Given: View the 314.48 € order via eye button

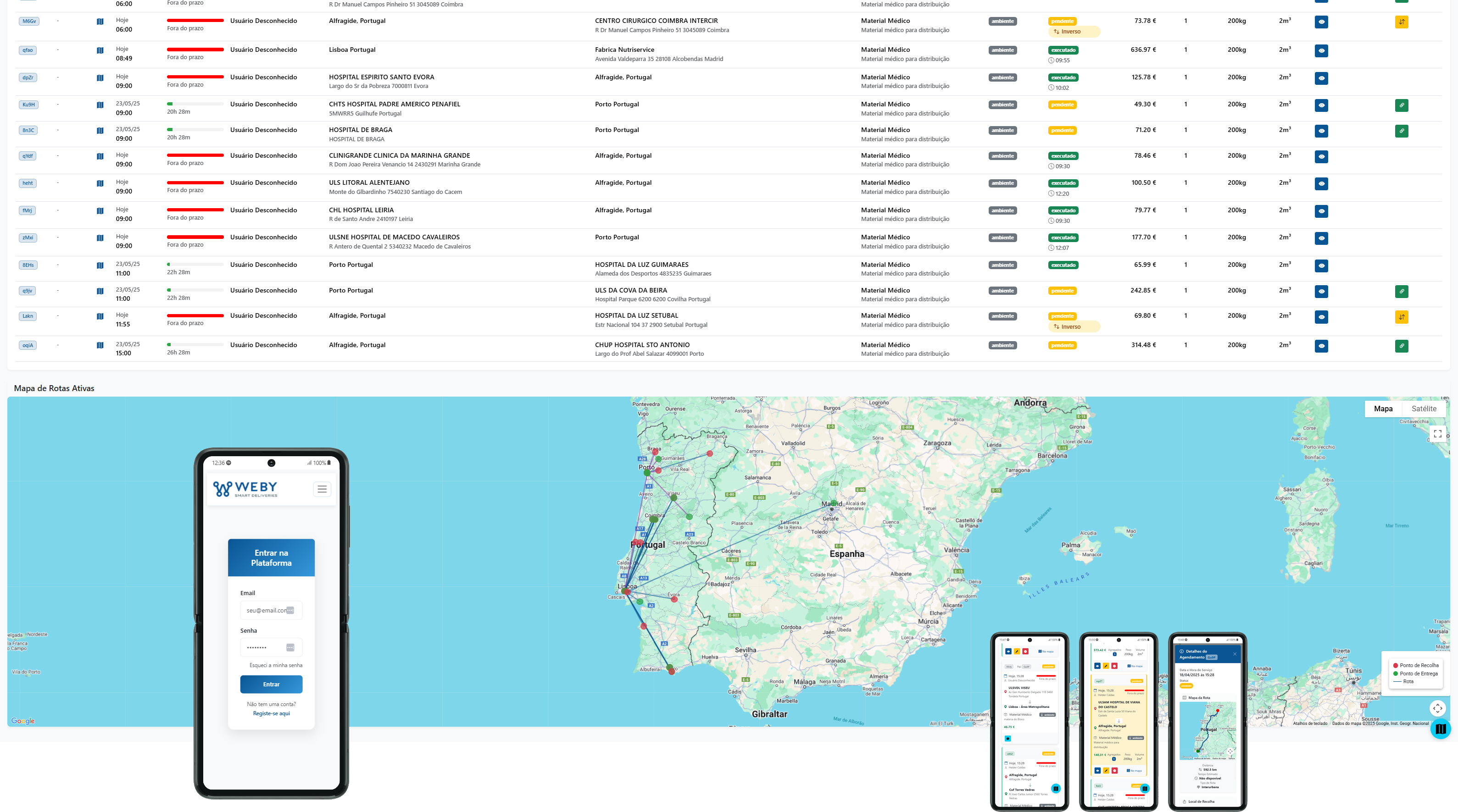Looking at the screenshot, I should [1321, 346].
